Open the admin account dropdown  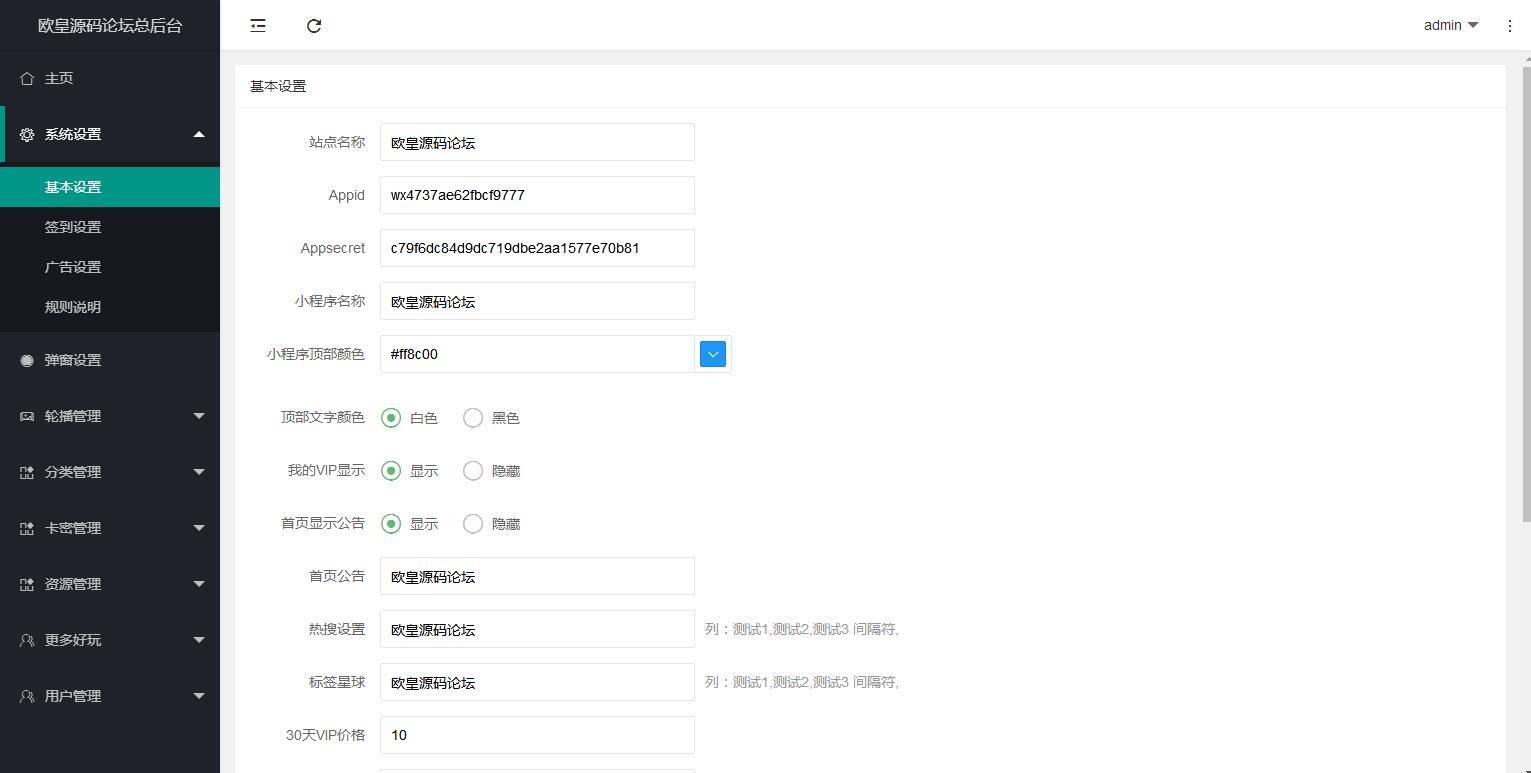click(1449, 25)
